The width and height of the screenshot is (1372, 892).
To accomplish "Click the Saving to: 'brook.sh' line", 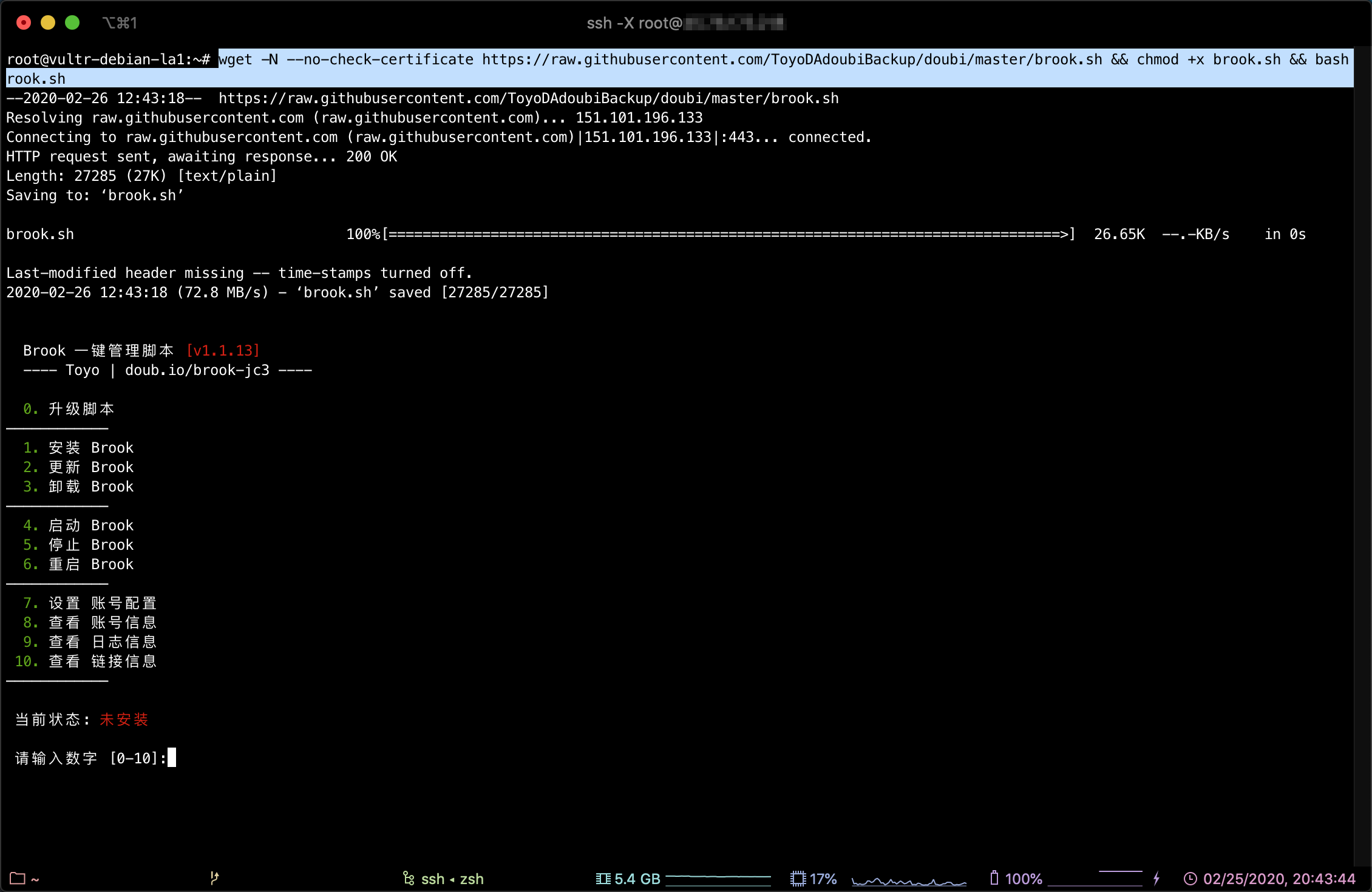I will point(95,195).
